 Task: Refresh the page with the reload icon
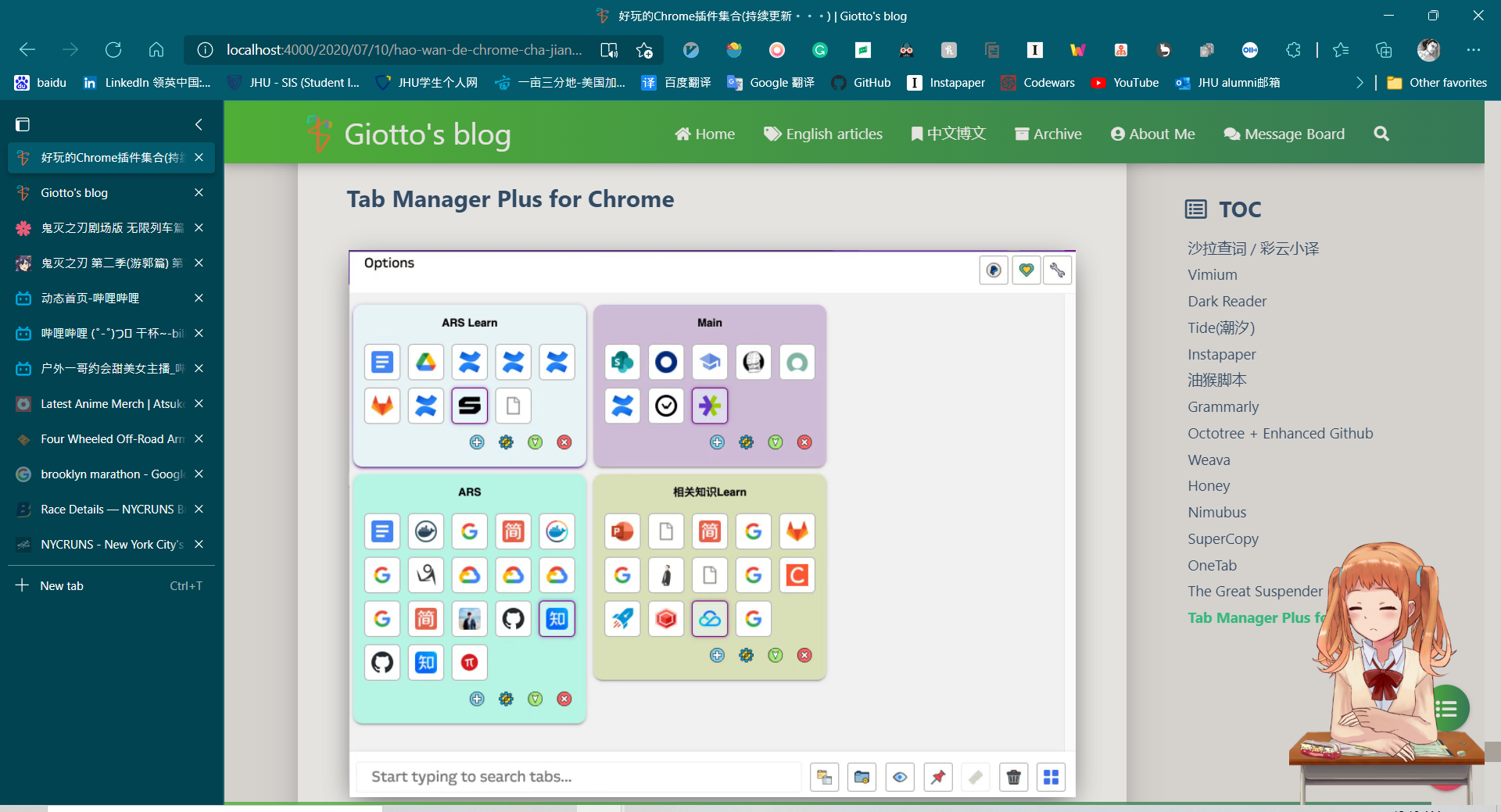pos(113,50)
